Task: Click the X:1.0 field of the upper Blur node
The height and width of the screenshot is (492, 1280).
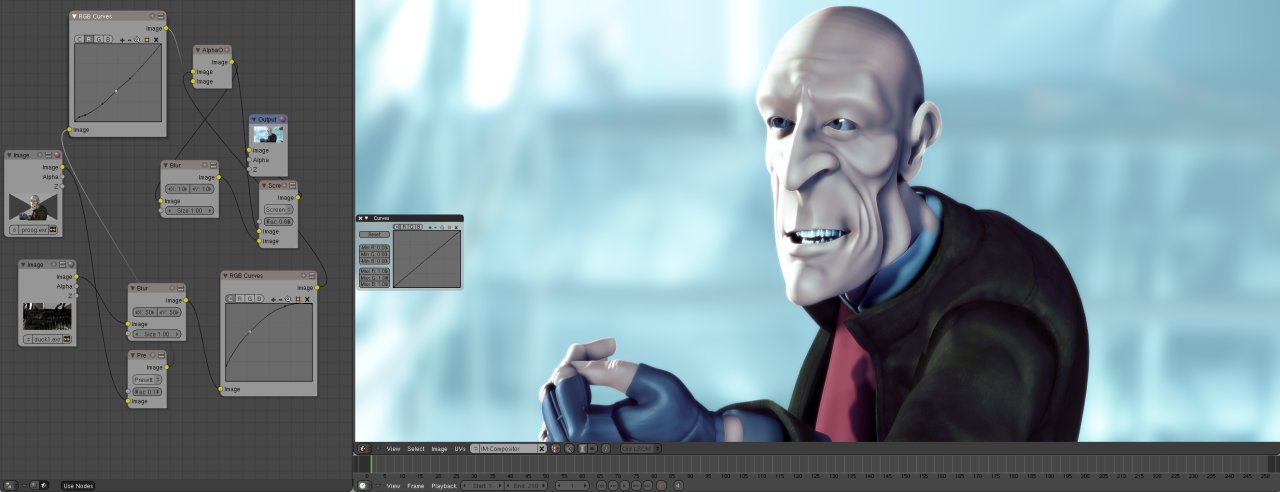Action: pyautogui.click(x=178, y=188)
